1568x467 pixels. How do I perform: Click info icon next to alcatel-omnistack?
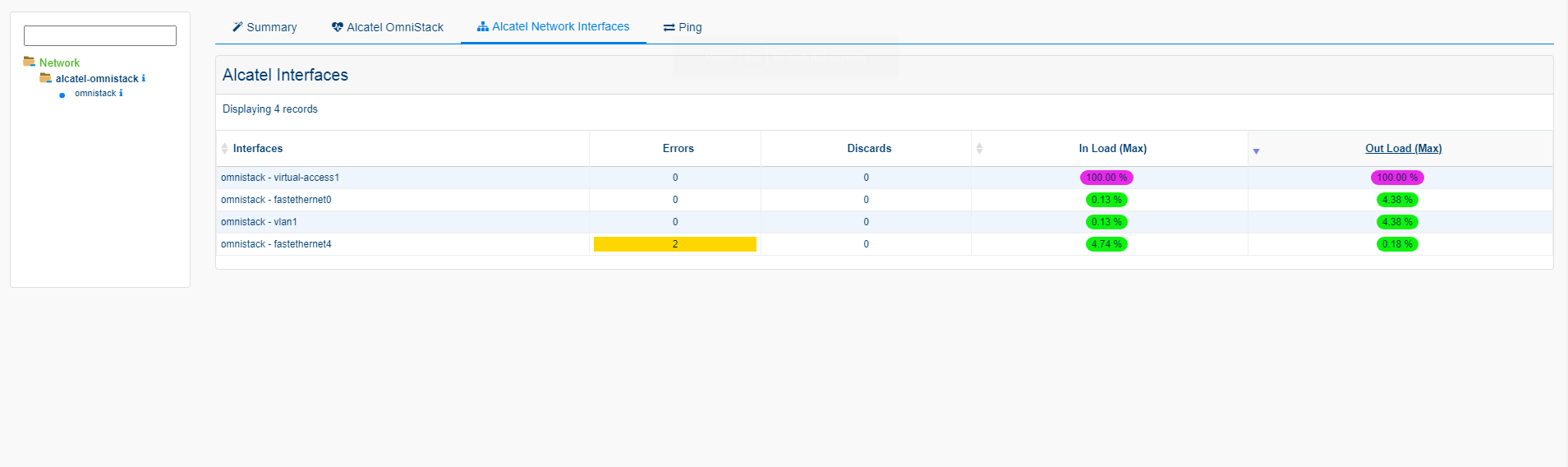tap(144, 78)
